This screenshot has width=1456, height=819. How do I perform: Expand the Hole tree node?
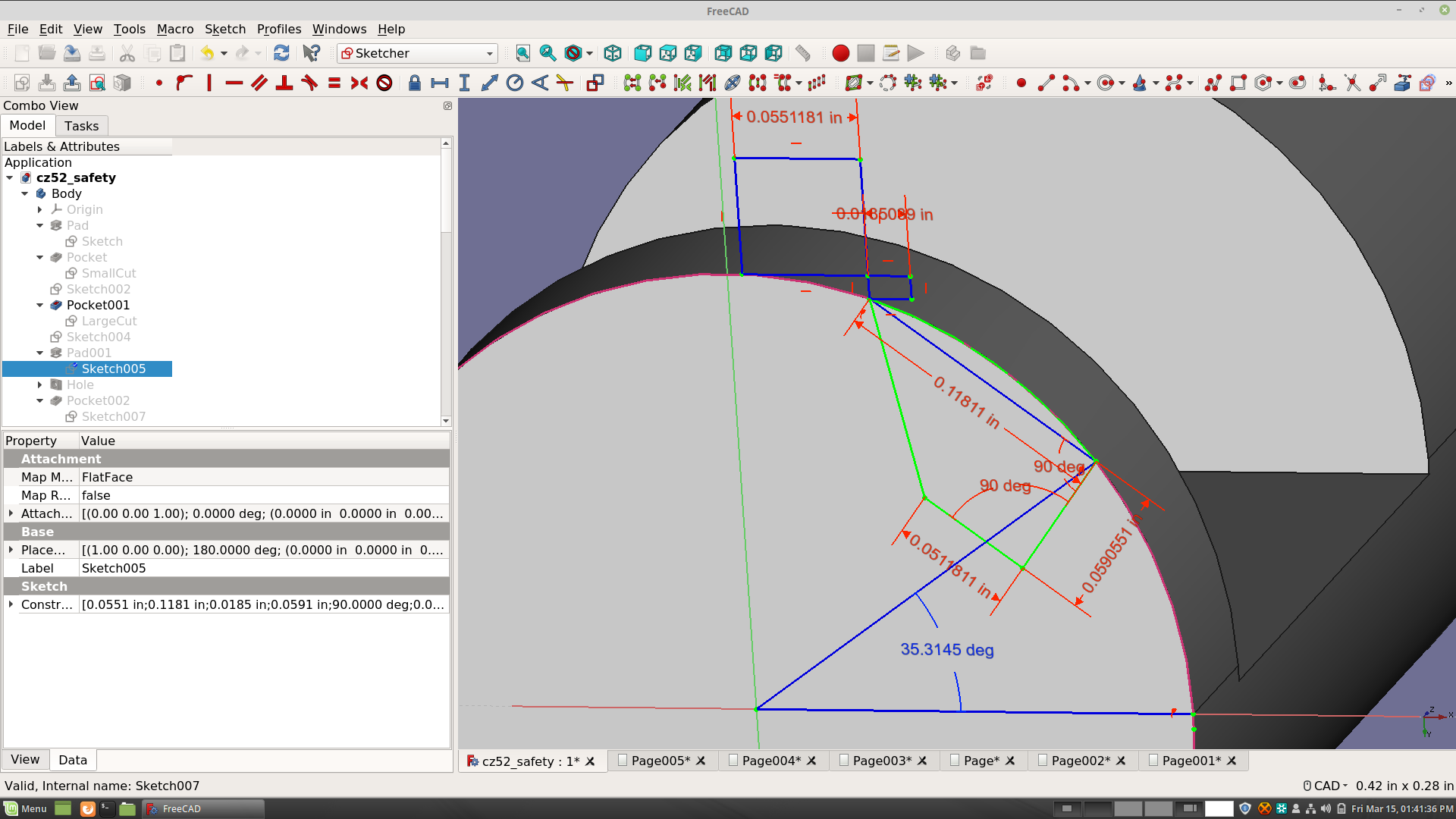40,384
